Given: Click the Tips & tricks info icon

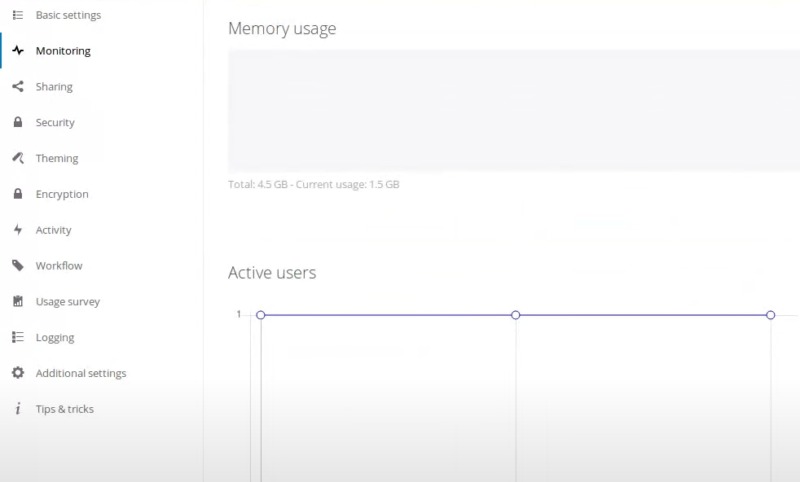Looking at the screenshot, I should [x=17, y=409].
